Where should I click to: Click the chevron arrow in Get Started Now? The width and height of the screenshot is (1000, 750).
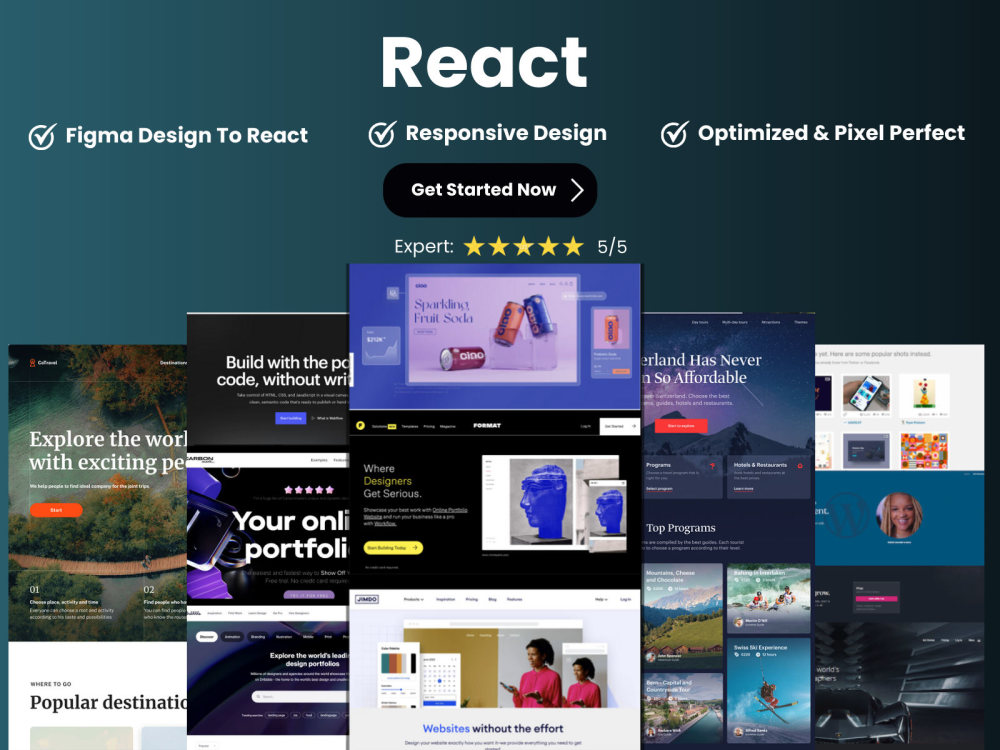pos(577,190)
